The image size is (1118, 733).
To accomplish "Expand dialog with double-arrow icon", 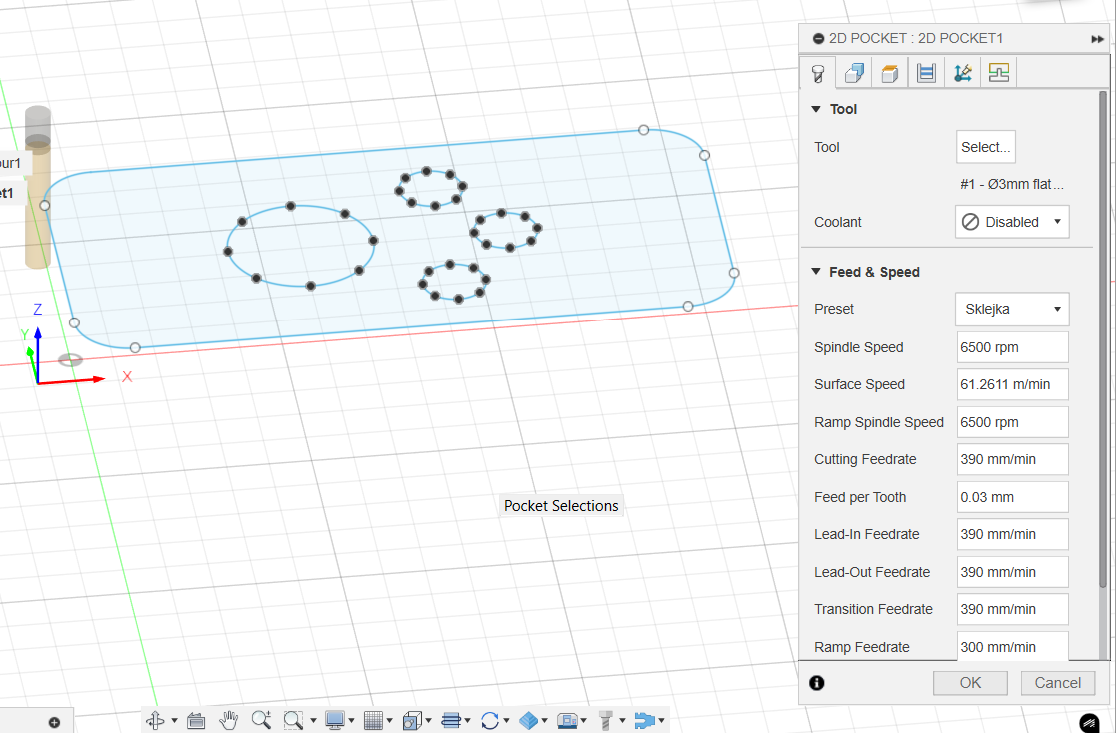I will point(1097,39).
